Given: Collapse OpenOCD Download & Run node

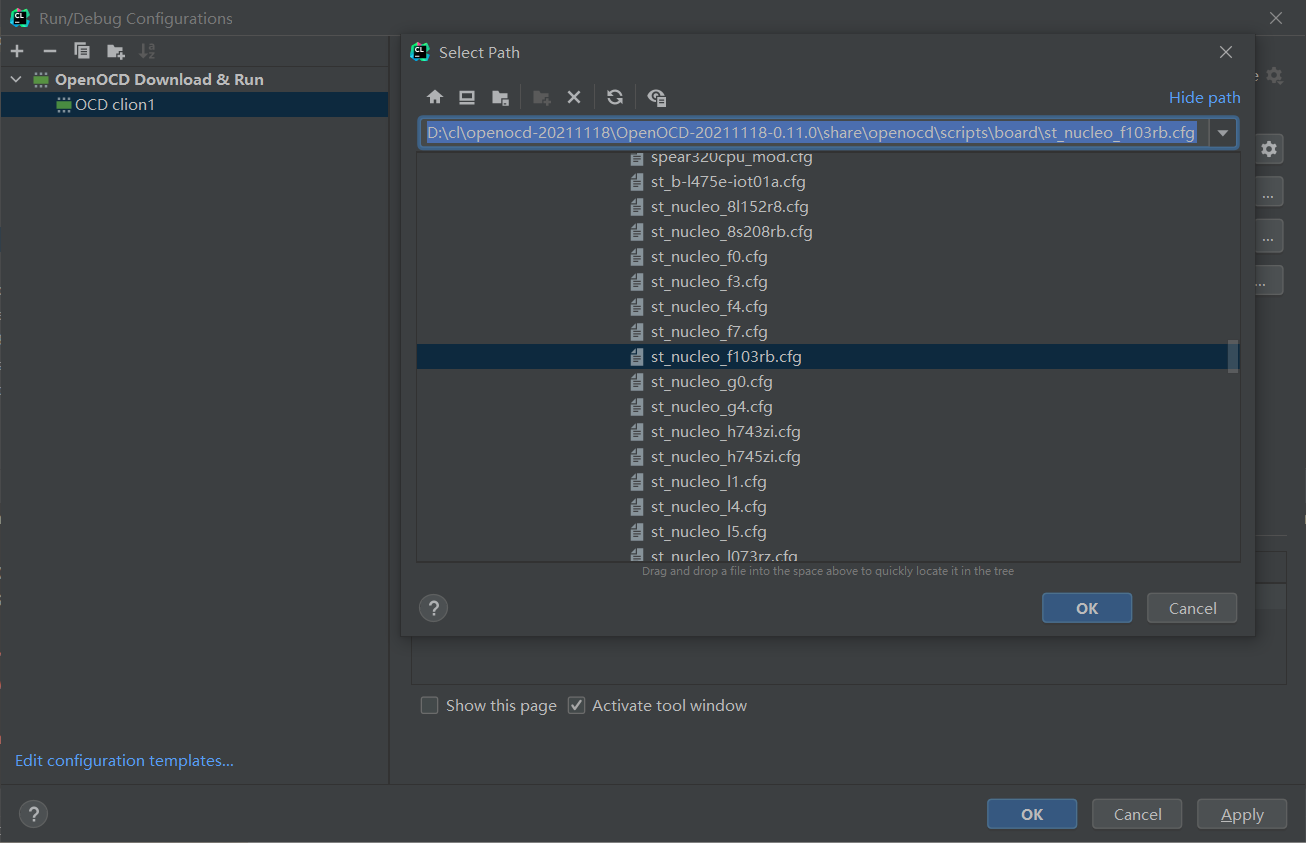Looking at the screenshot, I should [16, 79].
